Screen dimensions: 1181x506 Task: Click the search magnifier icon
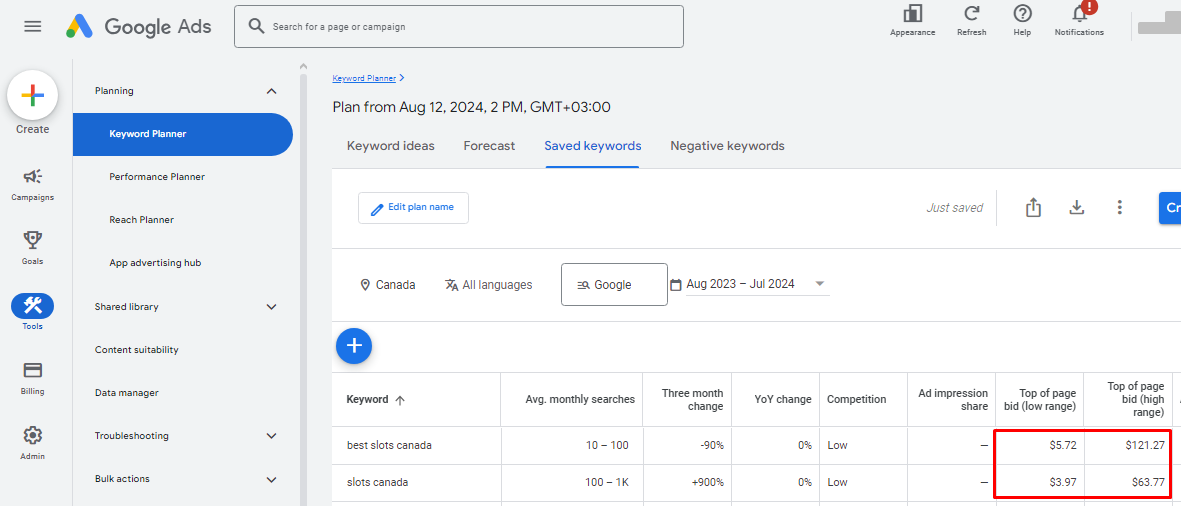tap(256, 26)
